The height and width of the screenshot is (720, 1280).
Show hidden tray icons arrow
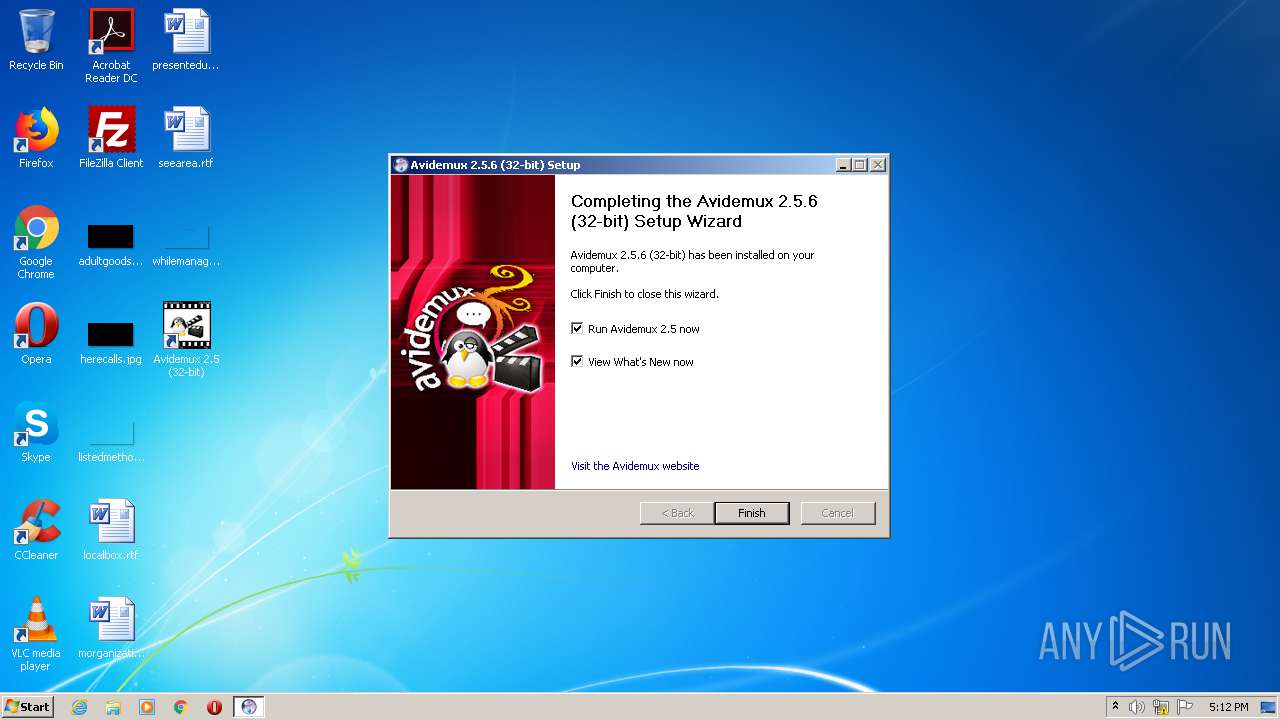(1115, 707)
